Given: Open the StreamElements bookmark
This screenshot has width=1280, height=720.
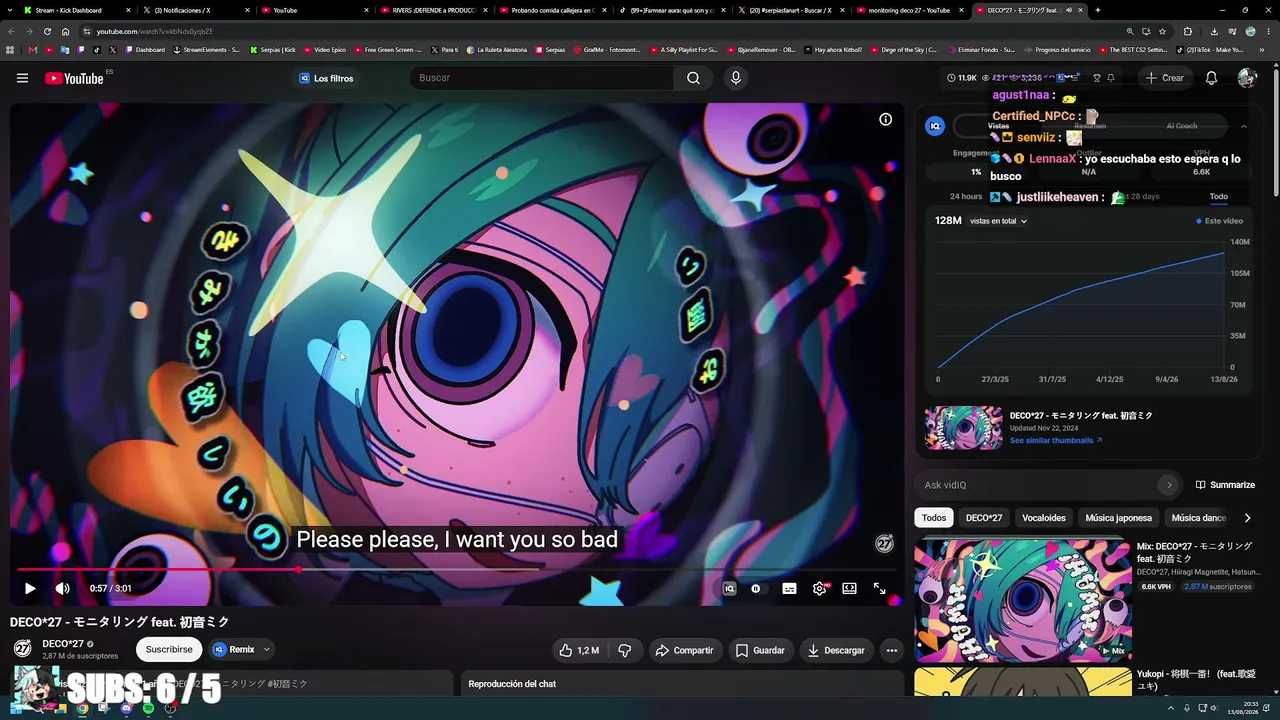Looking at the screenshot, I should tap(207, 49).
